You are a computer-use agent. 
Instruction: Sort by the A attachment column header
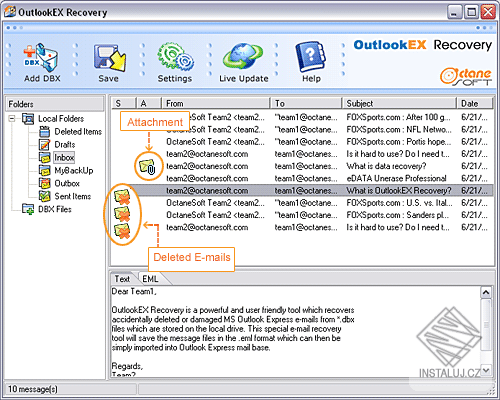(x=149, y=103)
